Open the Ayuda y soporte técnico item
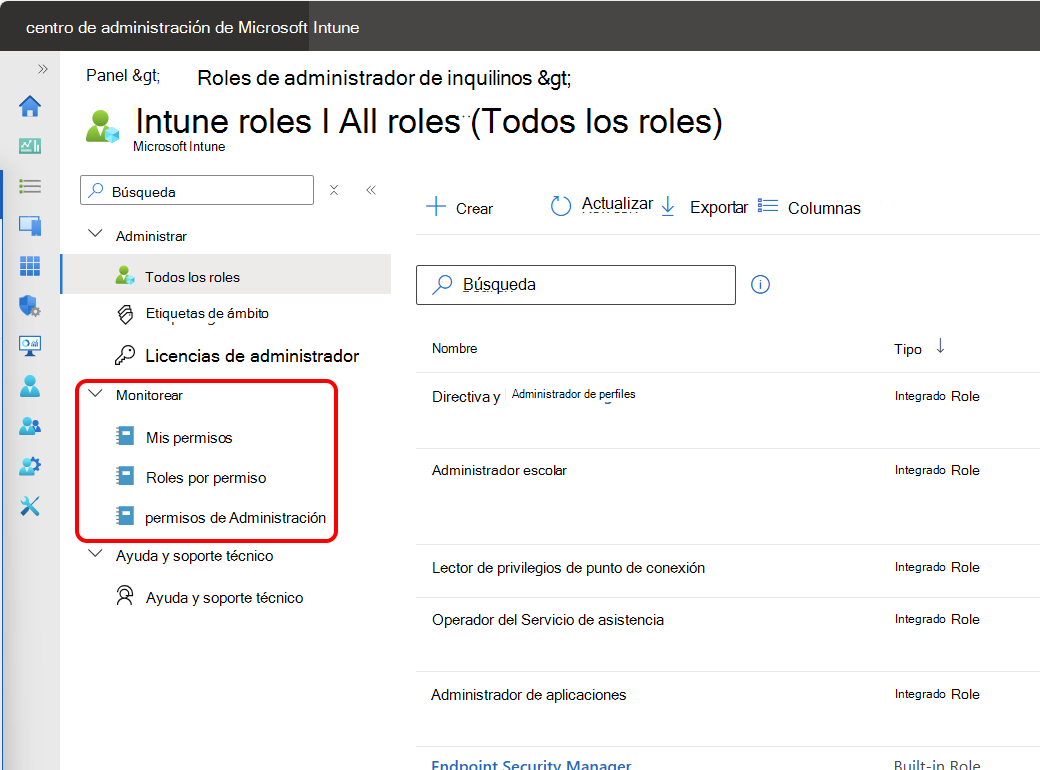 click(224, 598)
